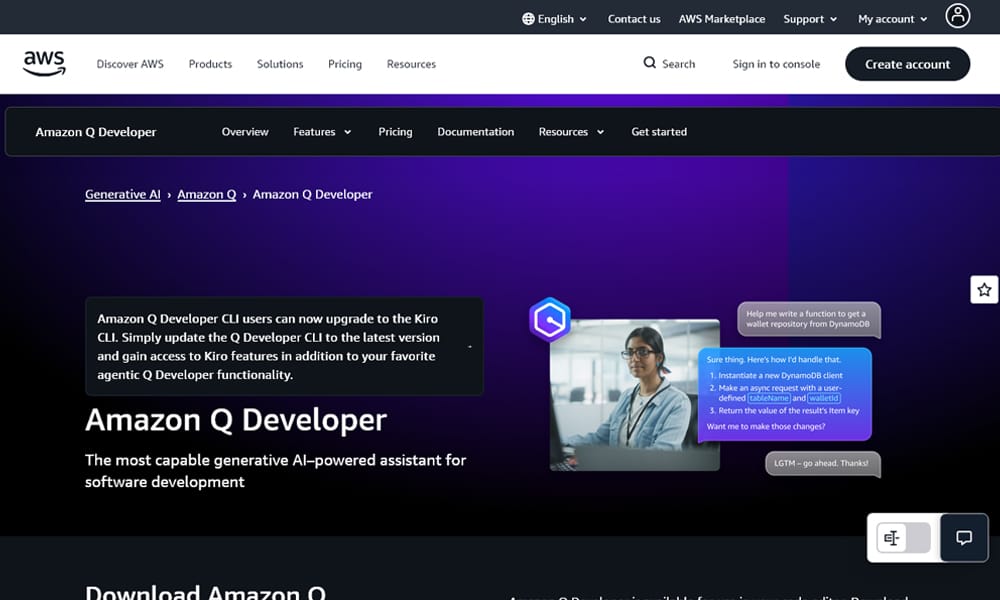Screen dimensions: 1000x600
Task: Click the AWS logo
Action: (44, 63)
